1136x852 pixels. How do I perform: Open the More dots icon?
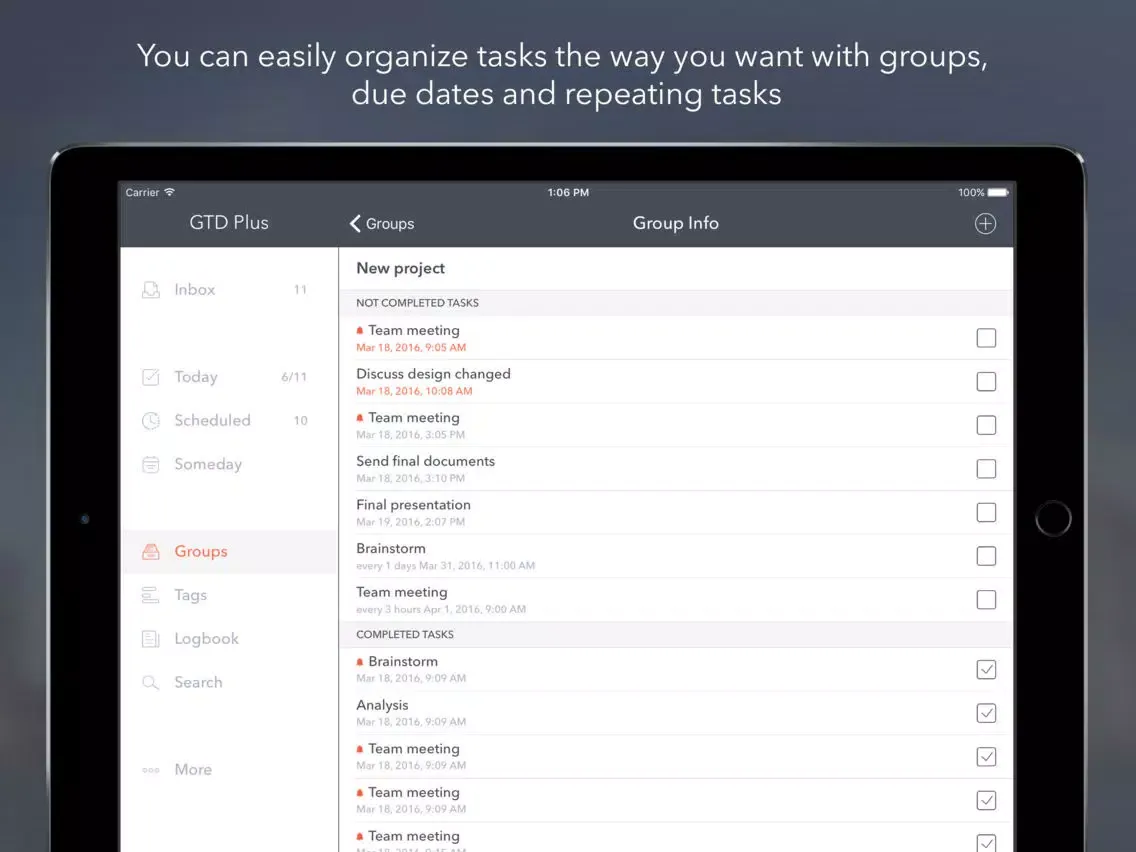tap(151, 769)
